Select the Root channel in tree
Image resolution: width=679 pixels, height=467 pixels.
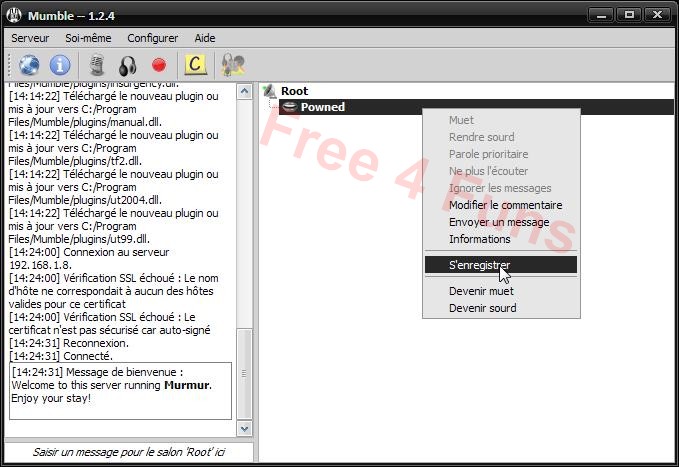pyautogui.click(x=294, y=91)
